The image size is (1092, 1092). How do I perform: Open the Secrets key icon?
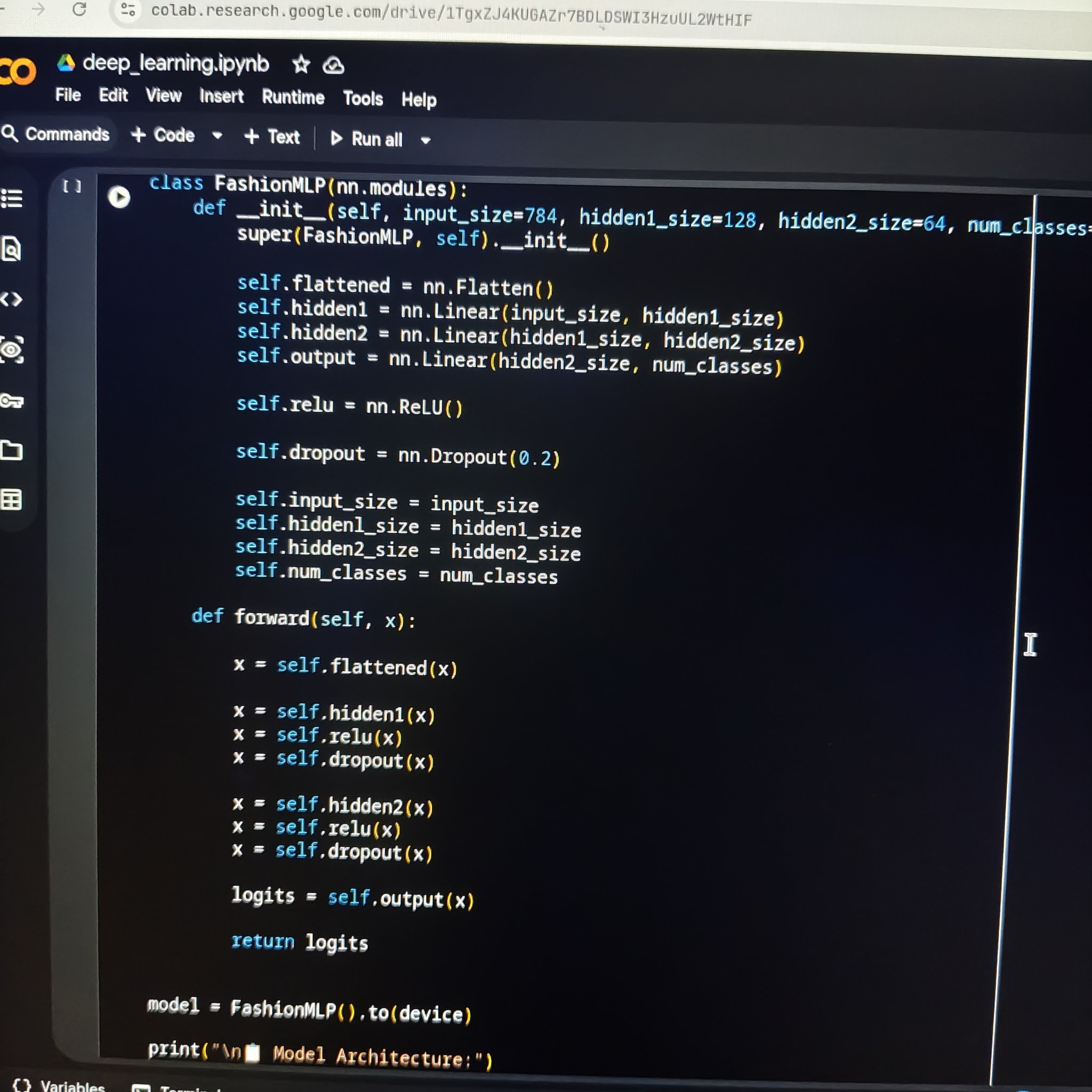point(12,402)
